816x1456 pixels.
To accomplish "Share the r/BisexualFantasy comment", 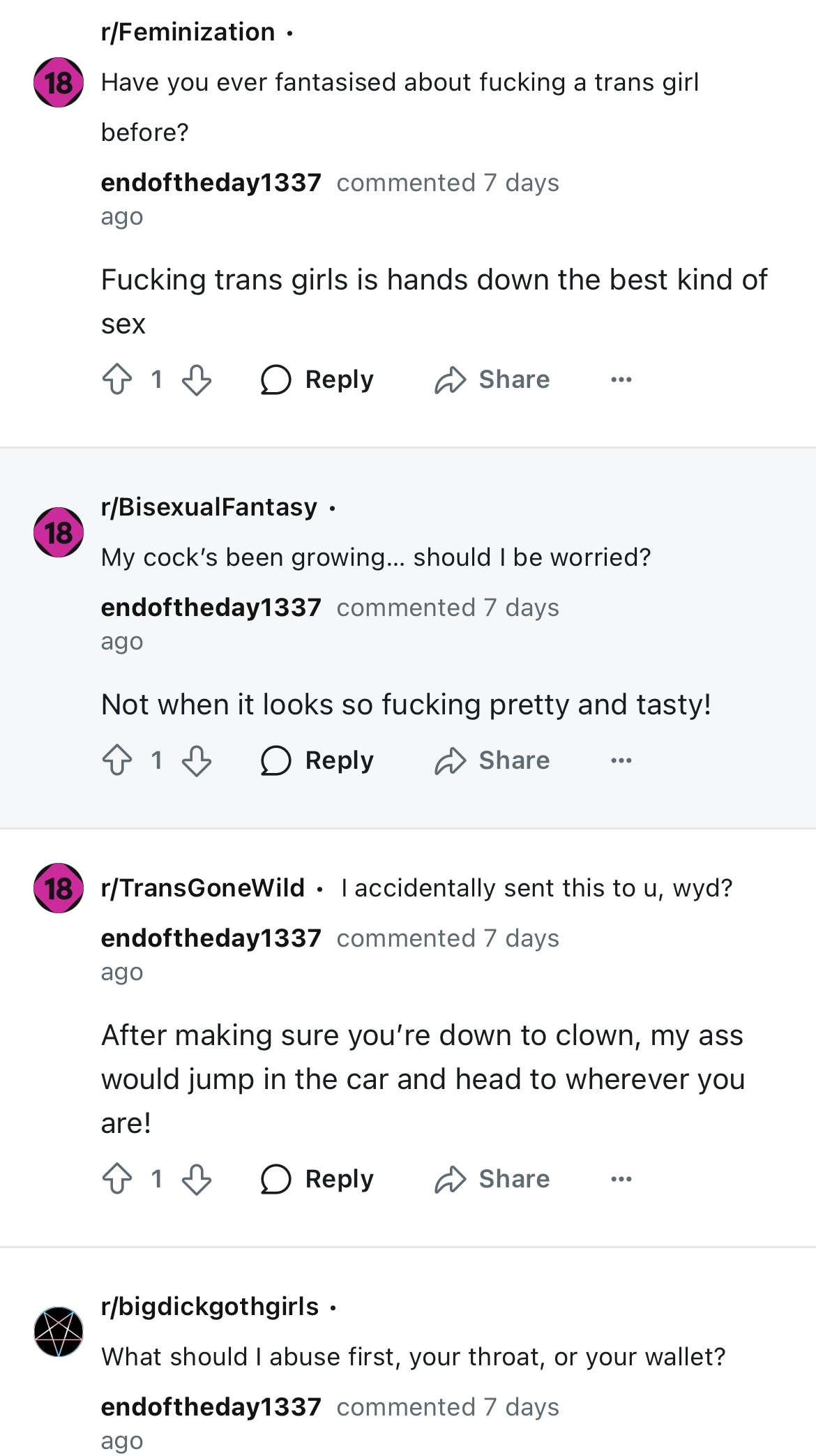I will pos(492,760).
